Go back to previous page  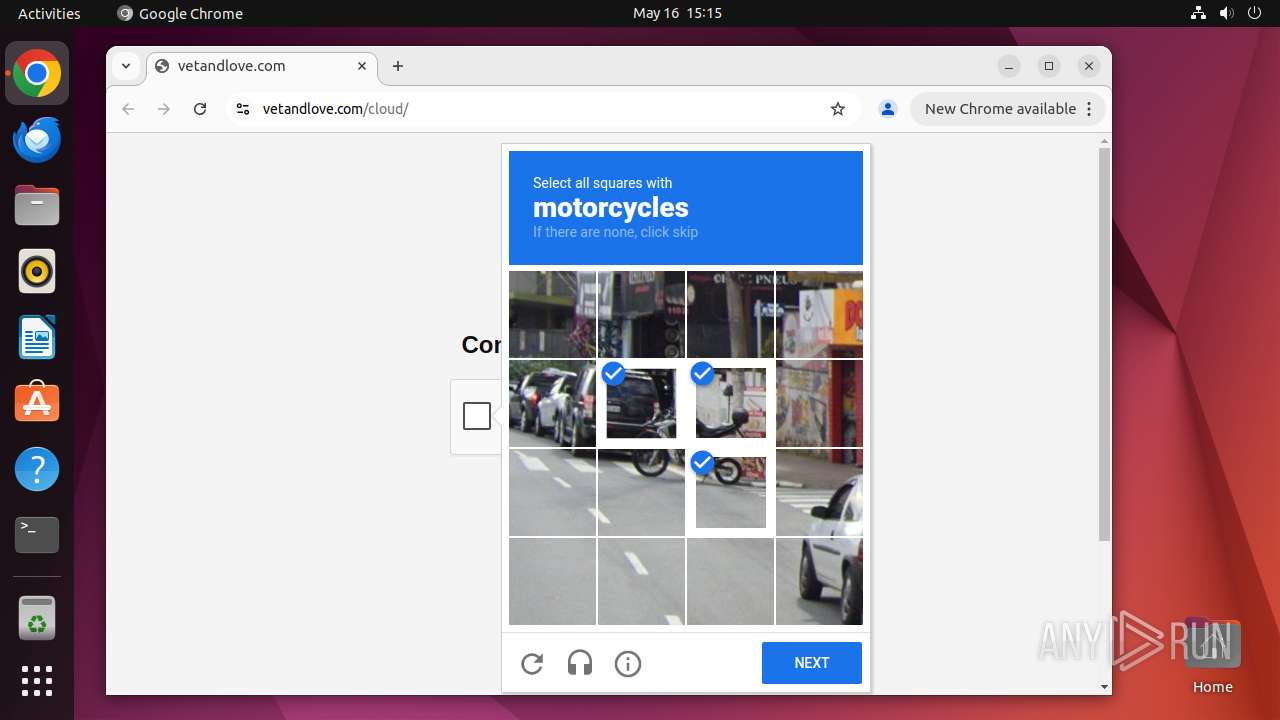click(128, 109)
